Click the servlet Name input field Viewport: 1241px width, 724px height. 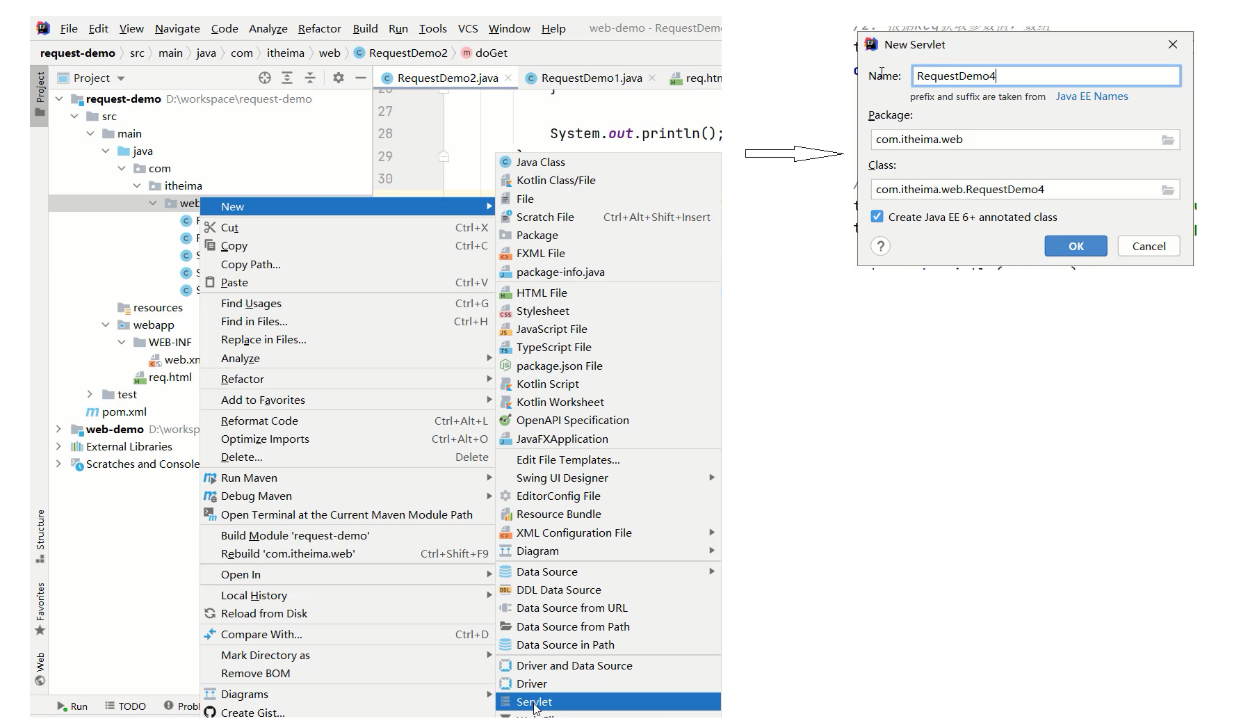[1045, 76]
